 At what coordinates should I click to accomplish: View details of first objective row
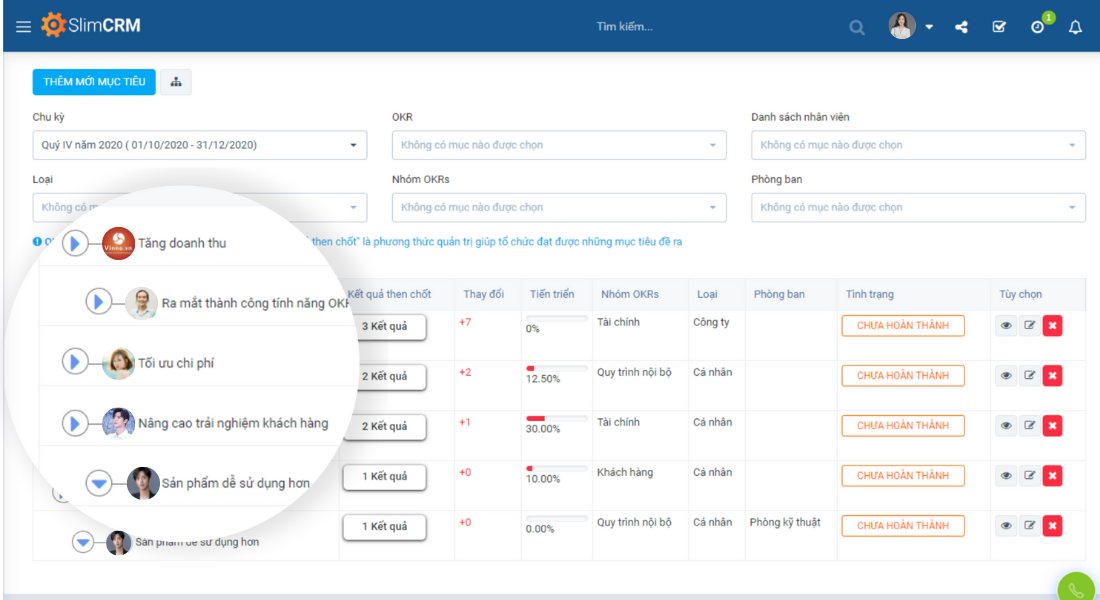click(x=1006, y=326)
